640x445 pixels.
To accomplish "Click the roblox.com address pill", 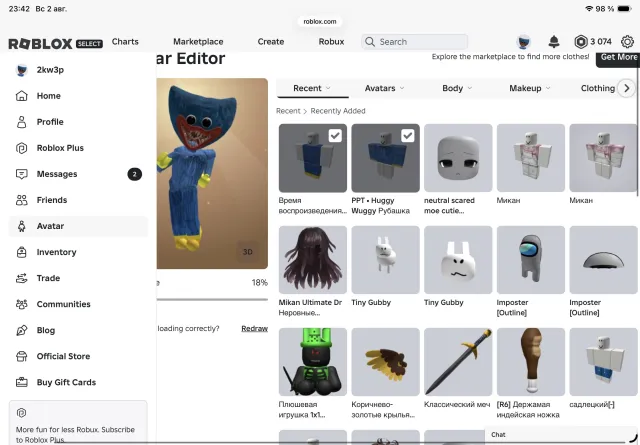I will (x=320, y=21).
